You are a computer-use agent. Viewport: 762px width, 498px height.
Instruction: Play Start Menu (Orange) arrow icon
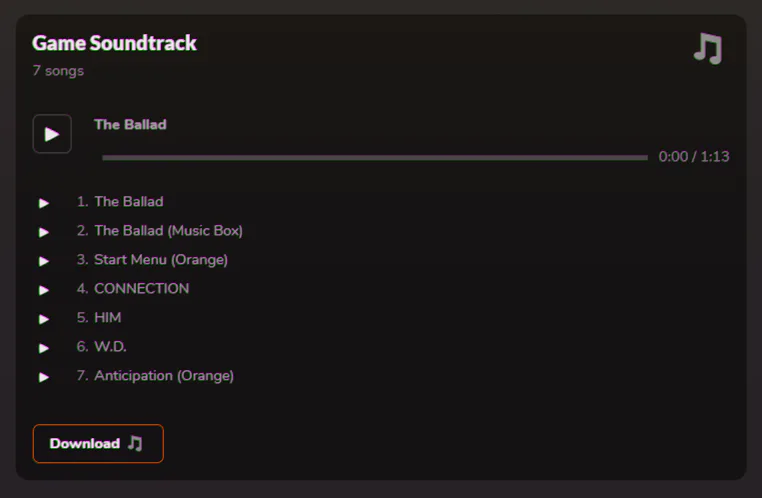pos(44,261)
